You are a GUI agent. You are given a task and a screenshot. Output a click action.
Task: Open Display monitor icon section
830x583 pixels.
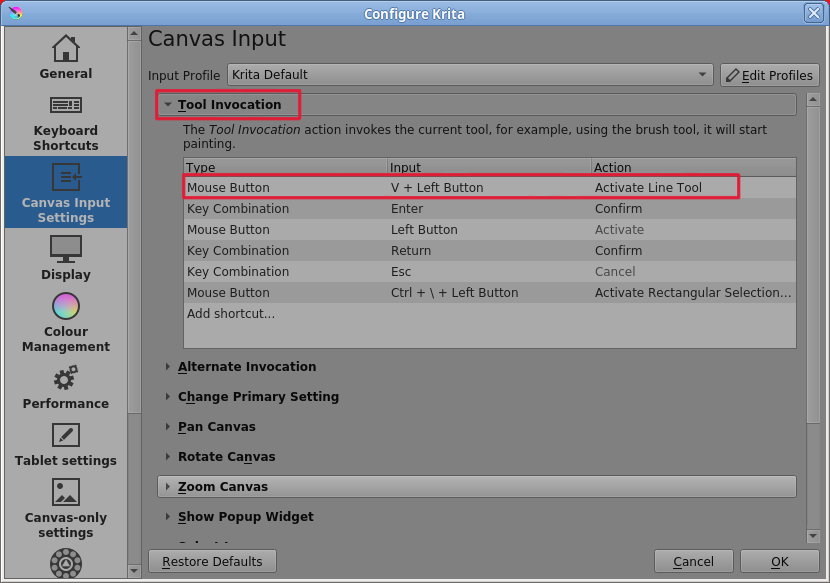pyautogui.click(x=66, y=249)
